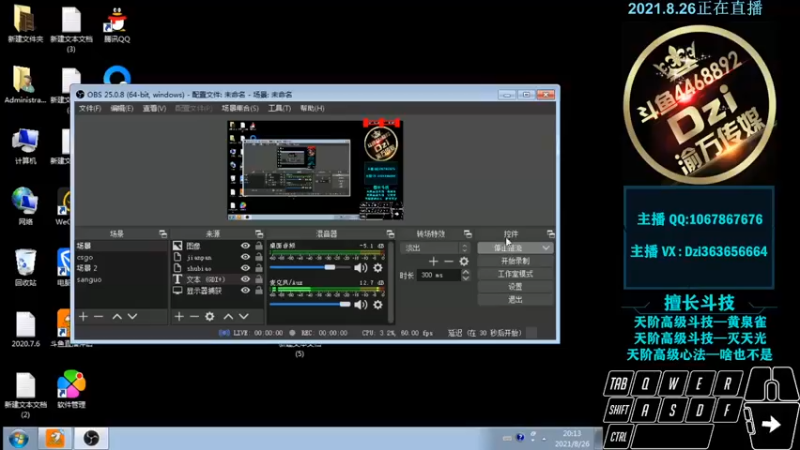Undock the 混音器 panel with its float icon
The height and width of the screenshot is (450, 800).
coord(390,234)
